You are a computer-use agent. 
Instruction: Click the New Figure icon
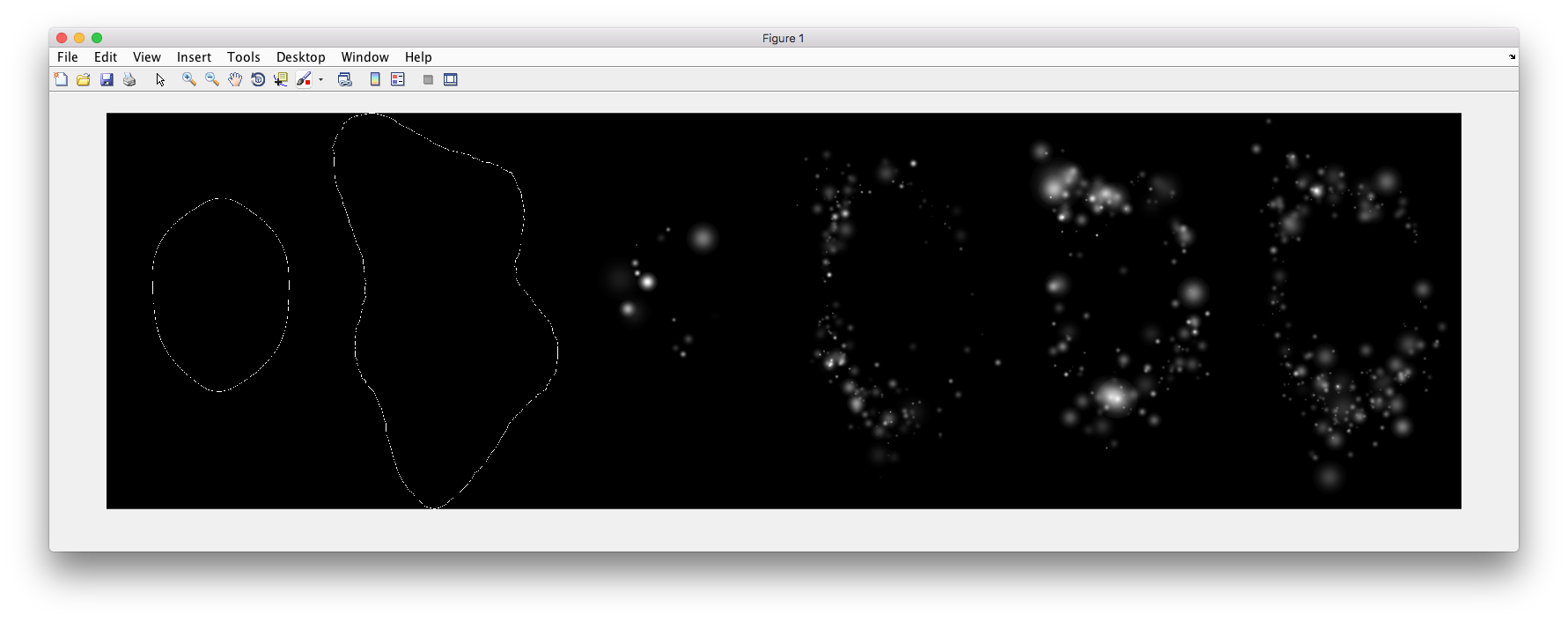tap(61, 80)
